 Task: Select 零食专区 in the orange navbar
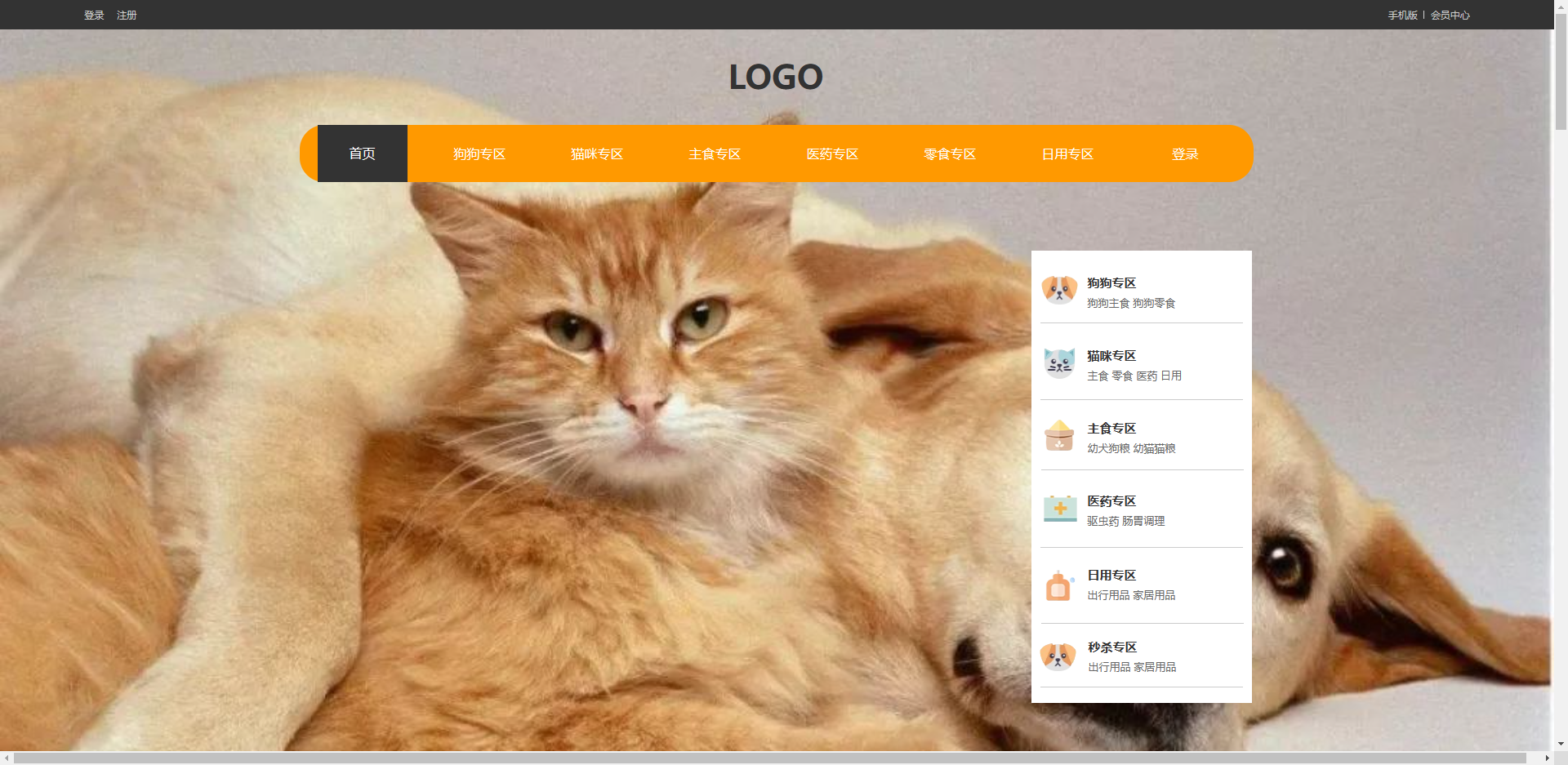coord(950,154)
